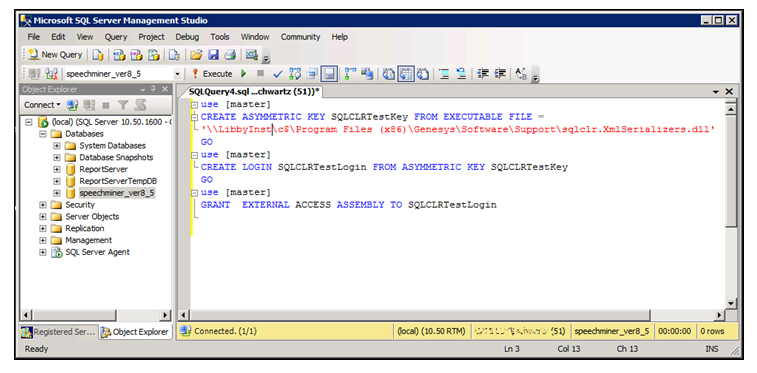Toggle Include Client Statistics
The height and width of the screenshot is (373, 757).
point(367,74)
